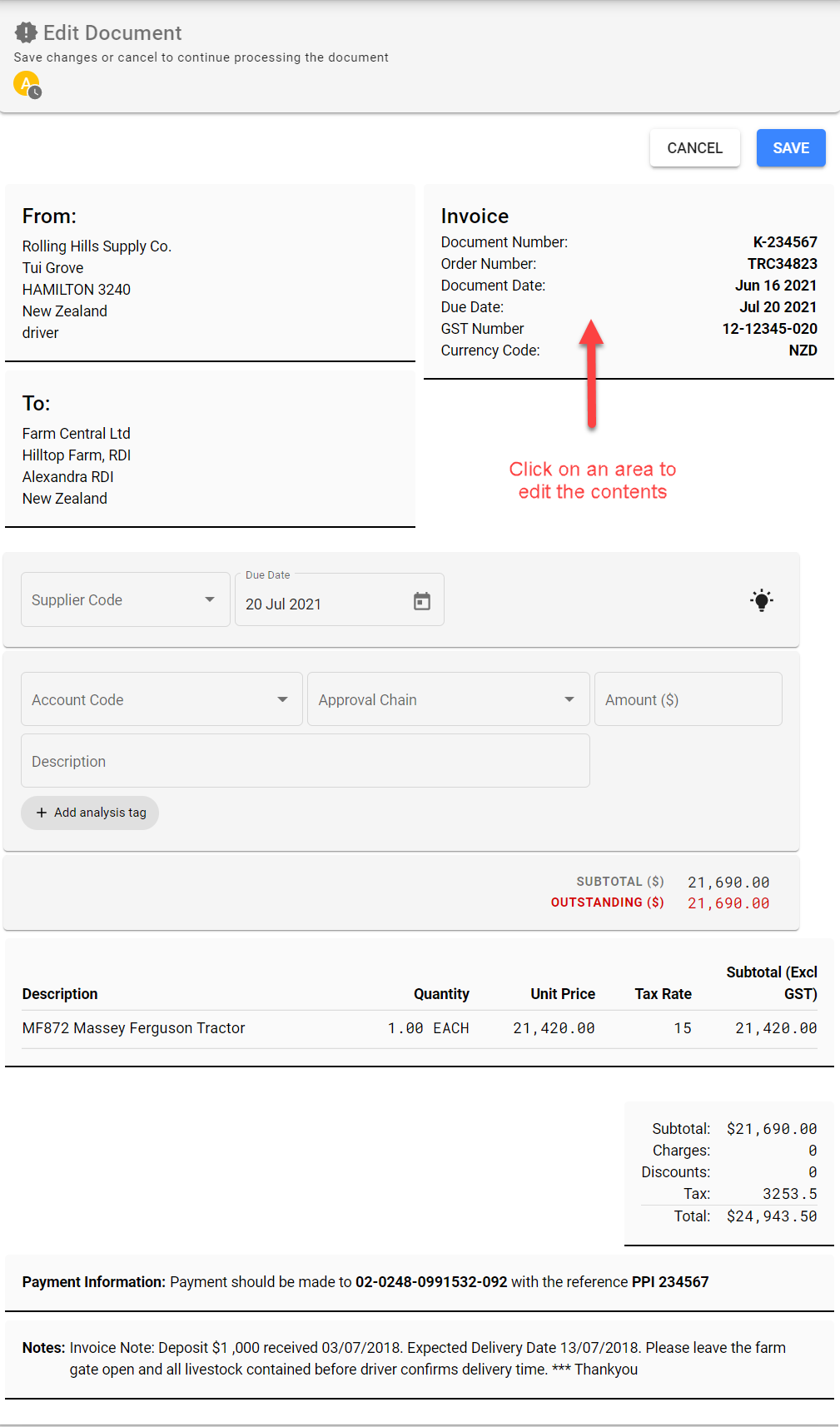Screen dimensions: 840x1427
Task: Click the yellow user avatar with clock badge
Action: [27, 84]
